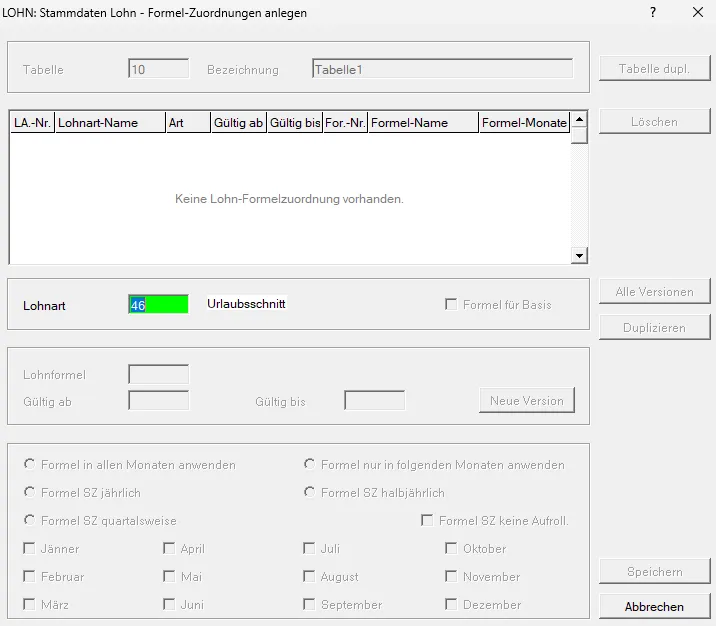The height and width of the screenshot is (626, 716).
Task: Tick the Formel für Basis checkbox
Action: coord(451,304)
